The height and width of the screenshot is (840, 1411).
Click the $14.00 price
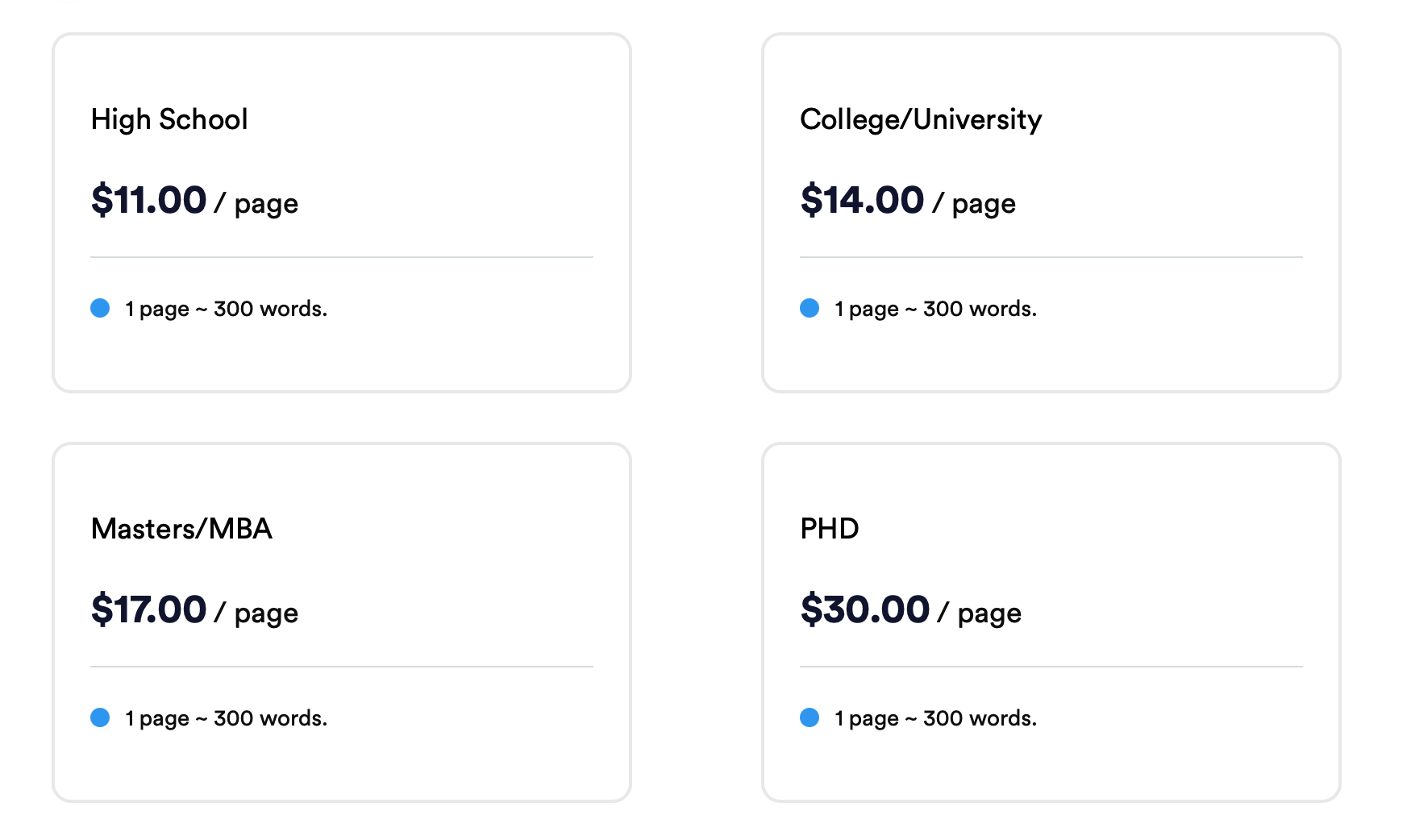point(862,200)
